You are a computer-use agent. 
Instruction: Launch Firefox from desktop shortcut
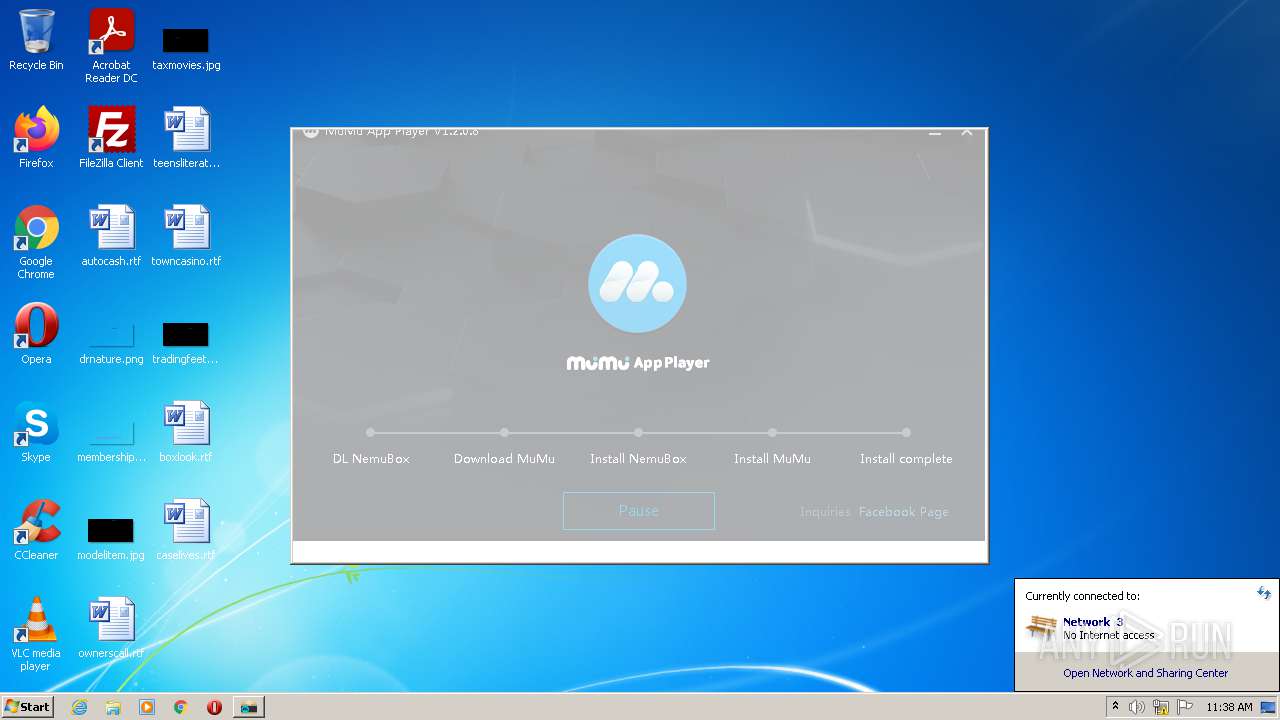tap(36, 138)
